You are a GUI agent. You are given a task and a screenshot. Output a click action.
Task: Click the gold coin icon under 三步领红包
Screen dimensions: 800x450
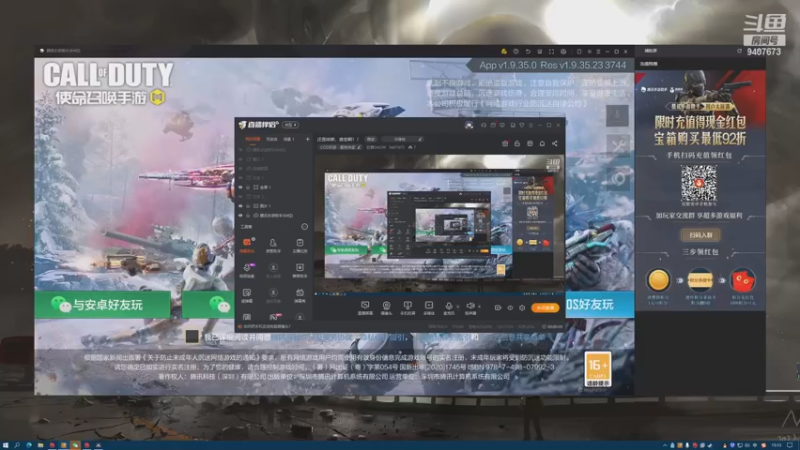pos(658,280)
